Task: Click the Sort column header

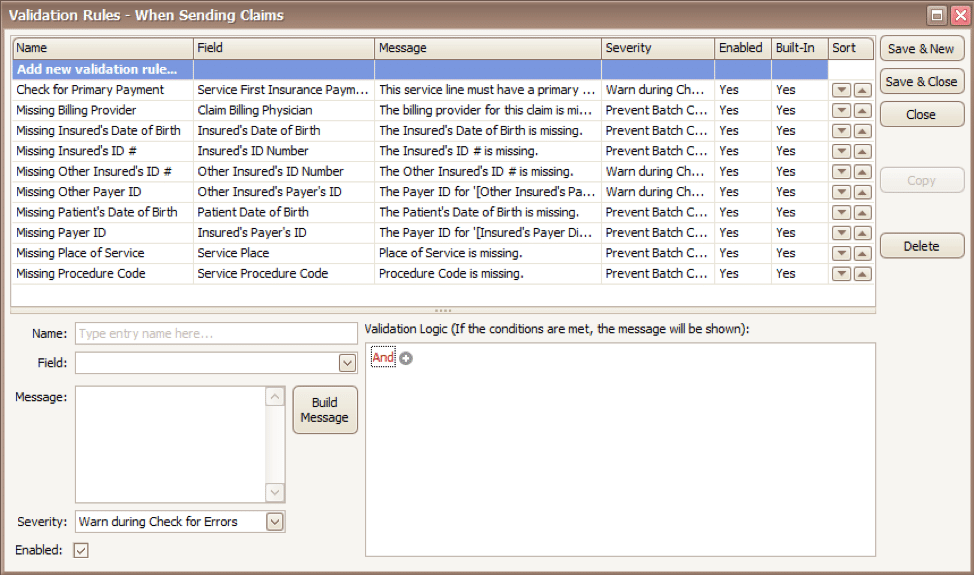Action: [851, 48]
